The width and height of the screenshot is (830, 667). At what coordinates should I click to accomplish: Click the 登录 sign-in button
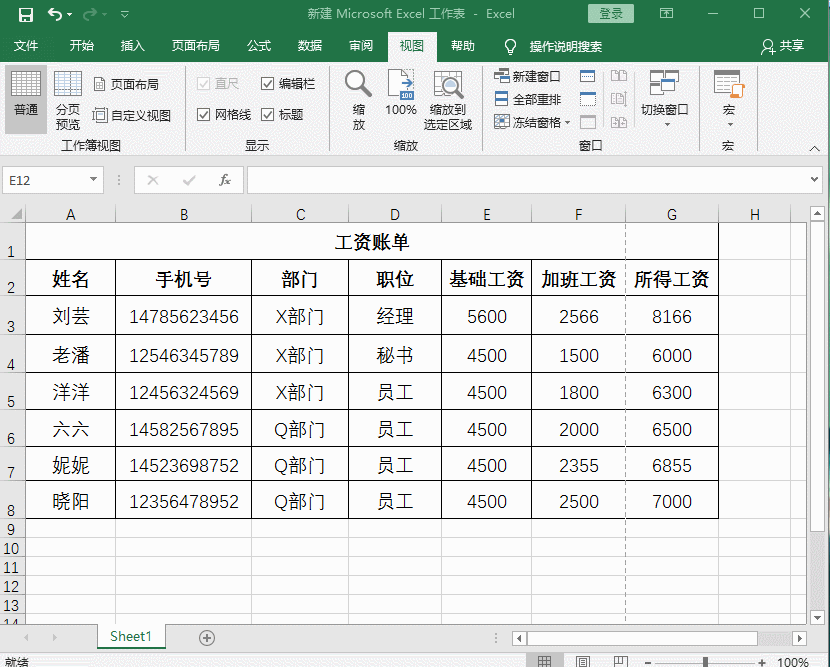click(x=611, y=14)
